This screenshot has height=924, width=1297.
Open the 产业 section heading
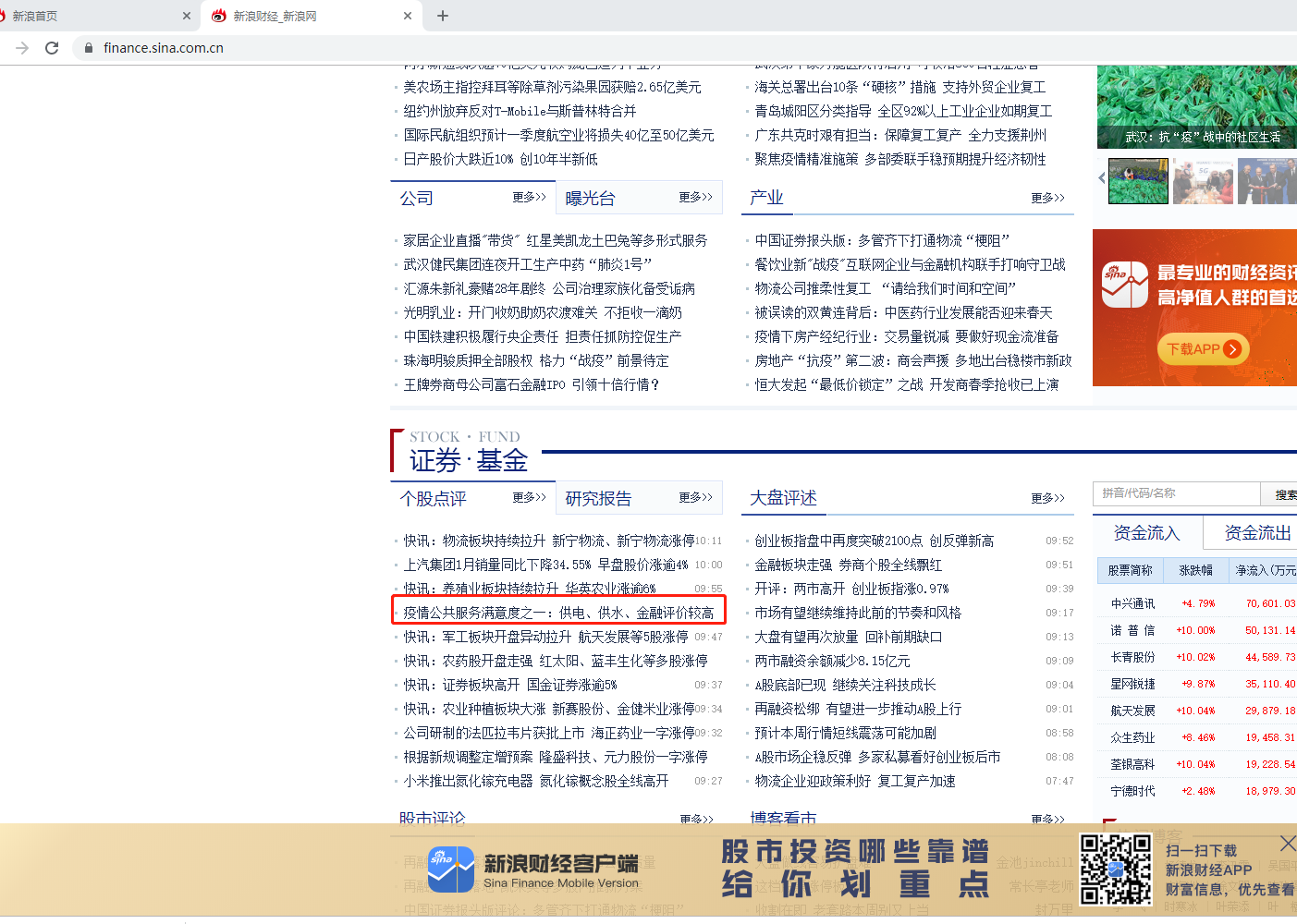pyautogui.click(x=766, y=198)
